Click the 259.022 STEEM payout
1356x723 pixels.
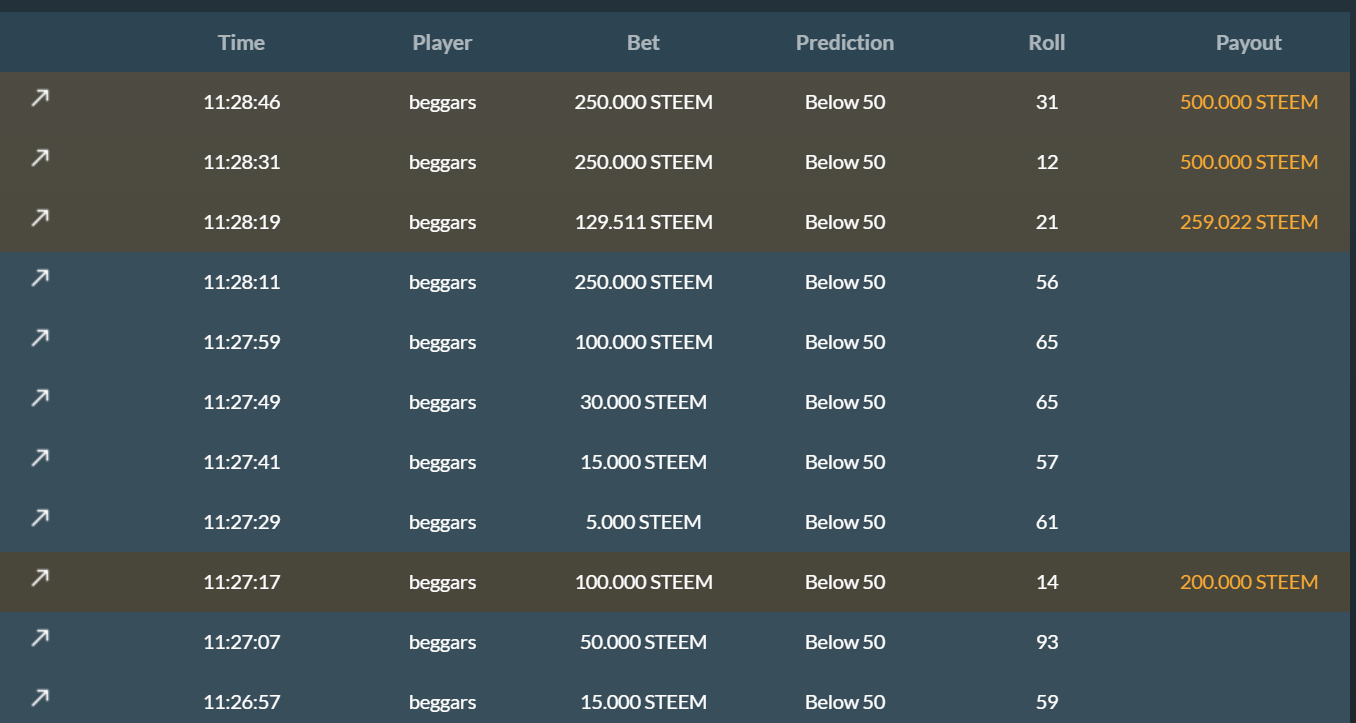pos(1248,222)
